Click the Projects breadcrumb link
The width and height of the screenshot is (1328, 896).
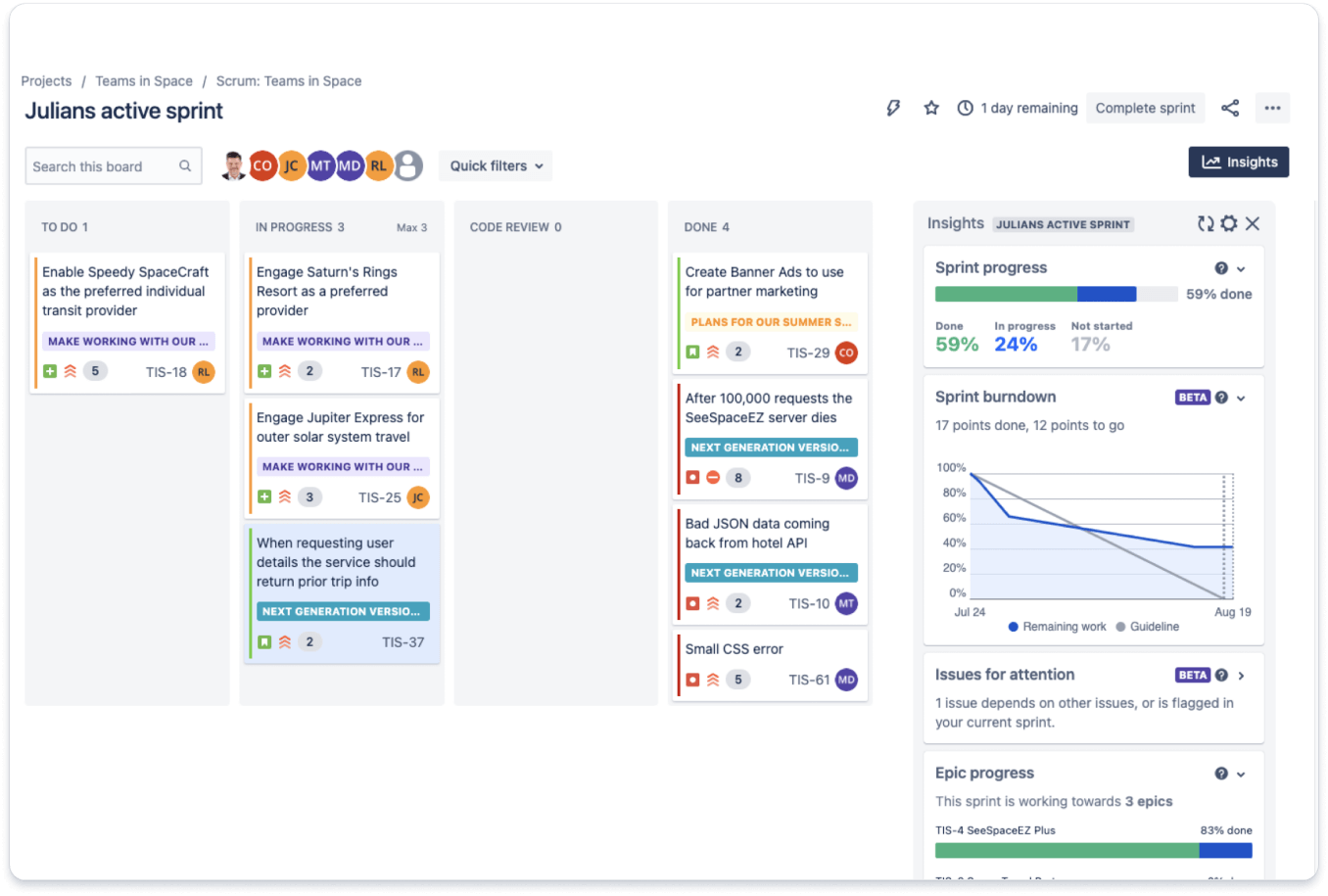[46, 80]
